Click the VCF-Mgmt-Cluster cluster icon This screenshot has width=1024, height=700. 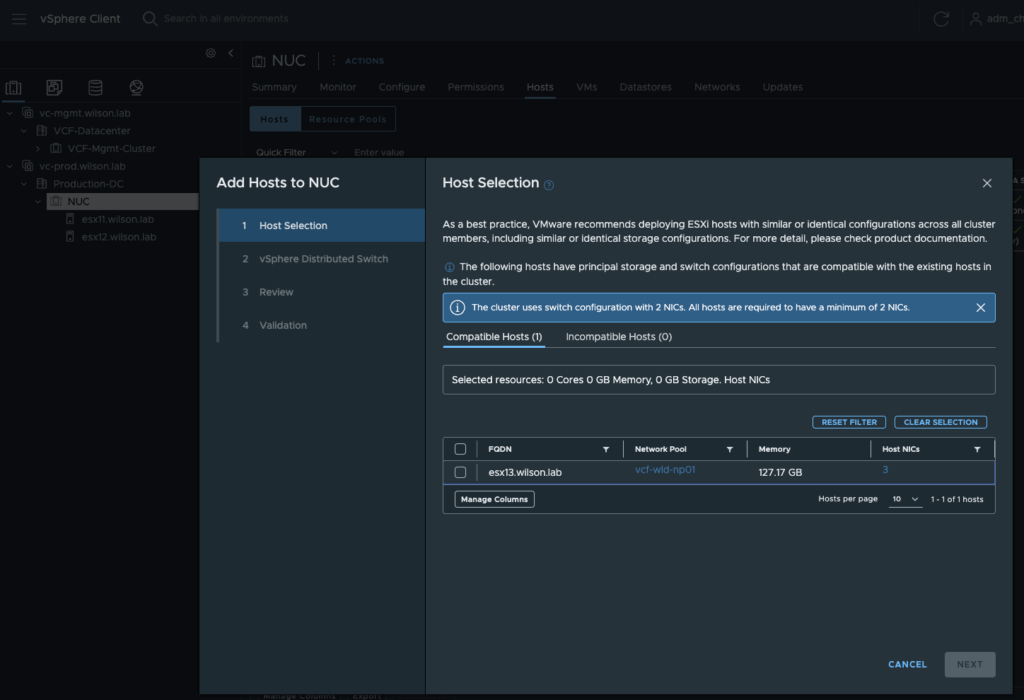pos(56,148)
